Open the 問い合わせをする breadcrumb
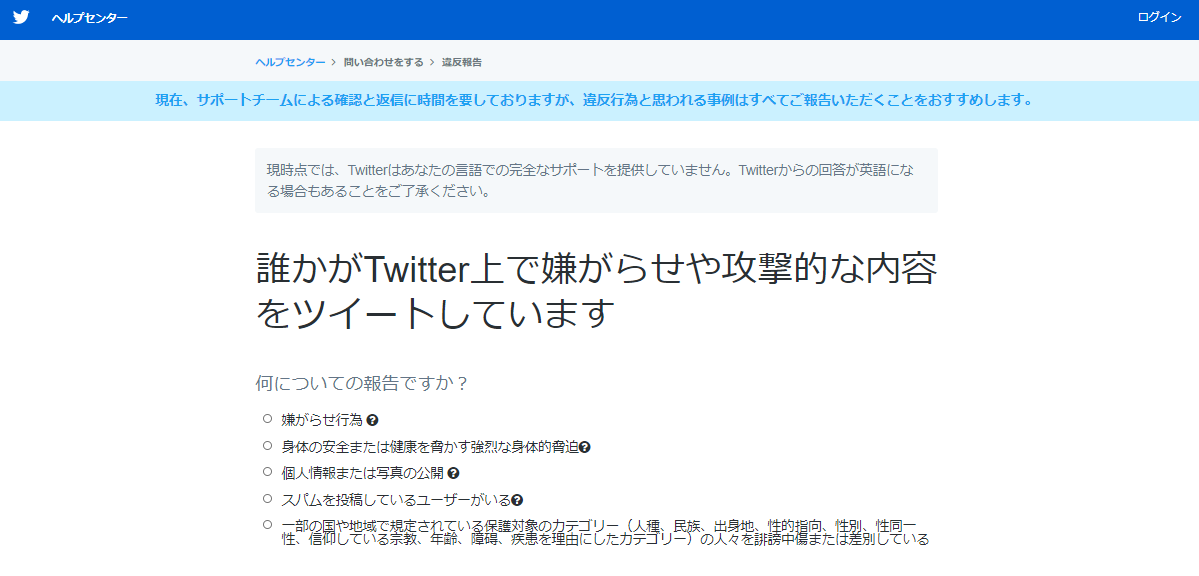Image resolution: width=1199 pixels, height=576 pixels. point(384,62)
